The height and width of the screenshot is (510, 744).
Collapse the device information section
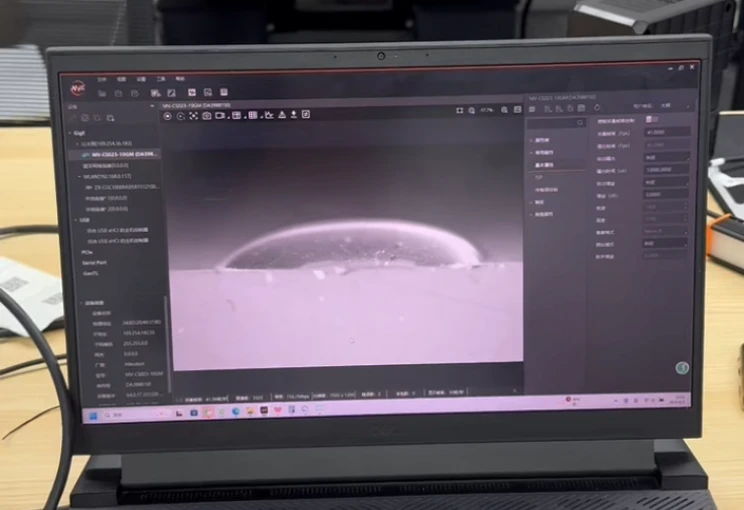coord(81,303)
